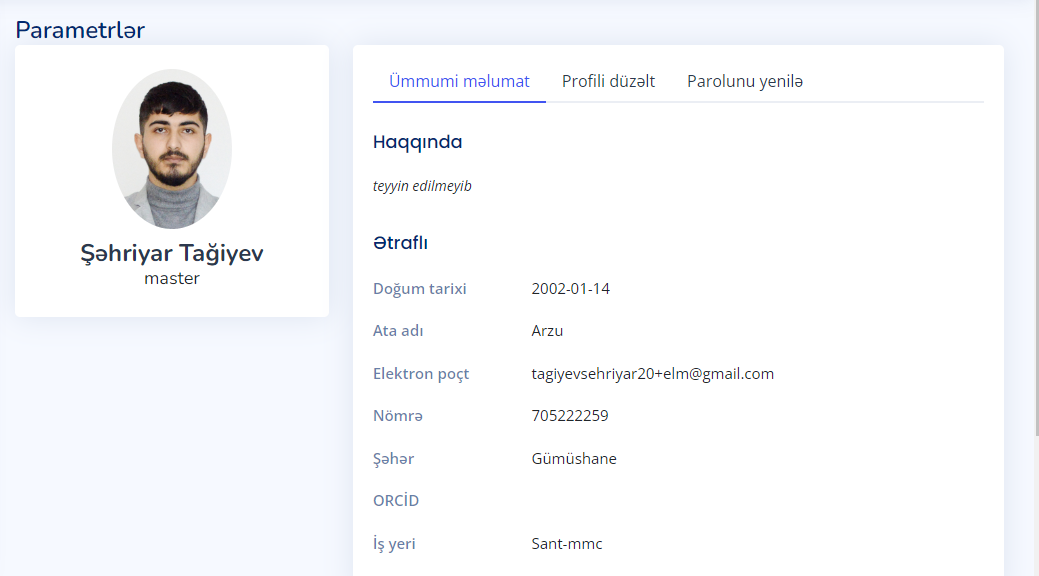The width and height of the screenshot is (1039, 576).
Task: Click the Elektron poçt label
Action: tap(421, 374)
